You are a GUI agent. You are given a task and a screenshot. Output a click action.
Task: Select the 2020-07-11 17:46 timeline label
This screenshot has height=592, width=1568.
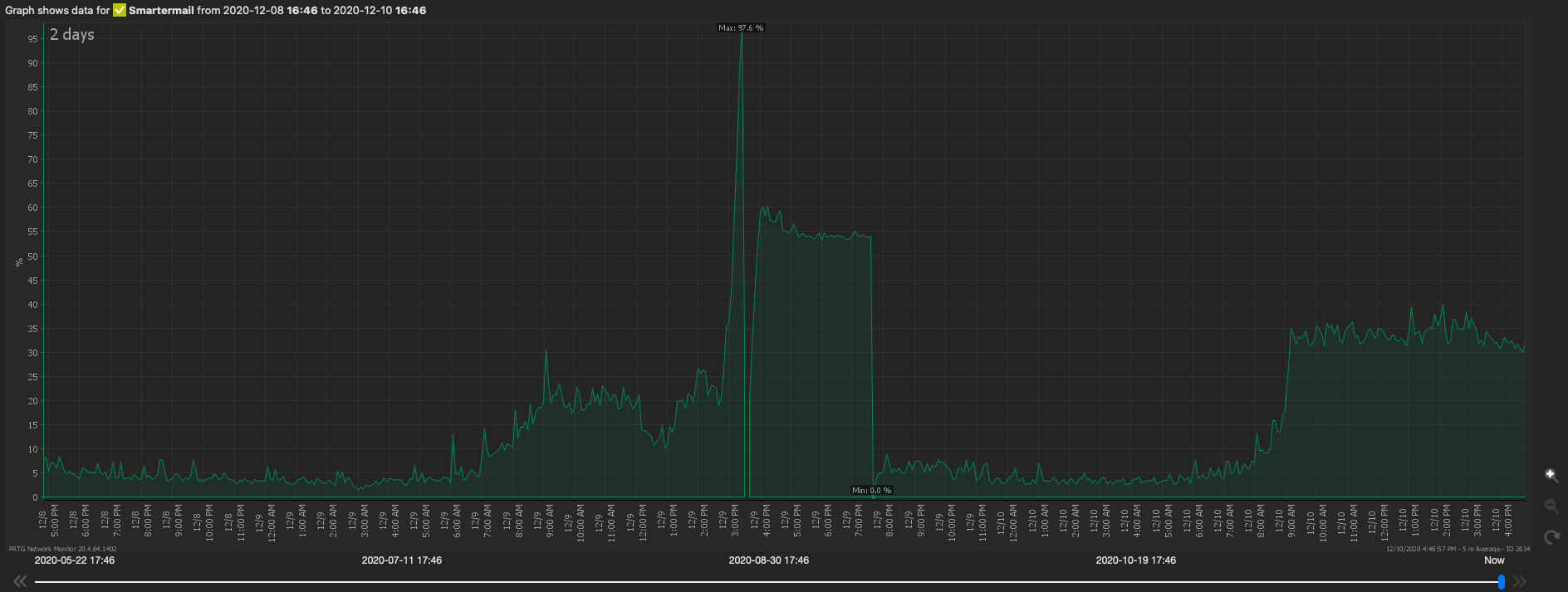[401, 560]
